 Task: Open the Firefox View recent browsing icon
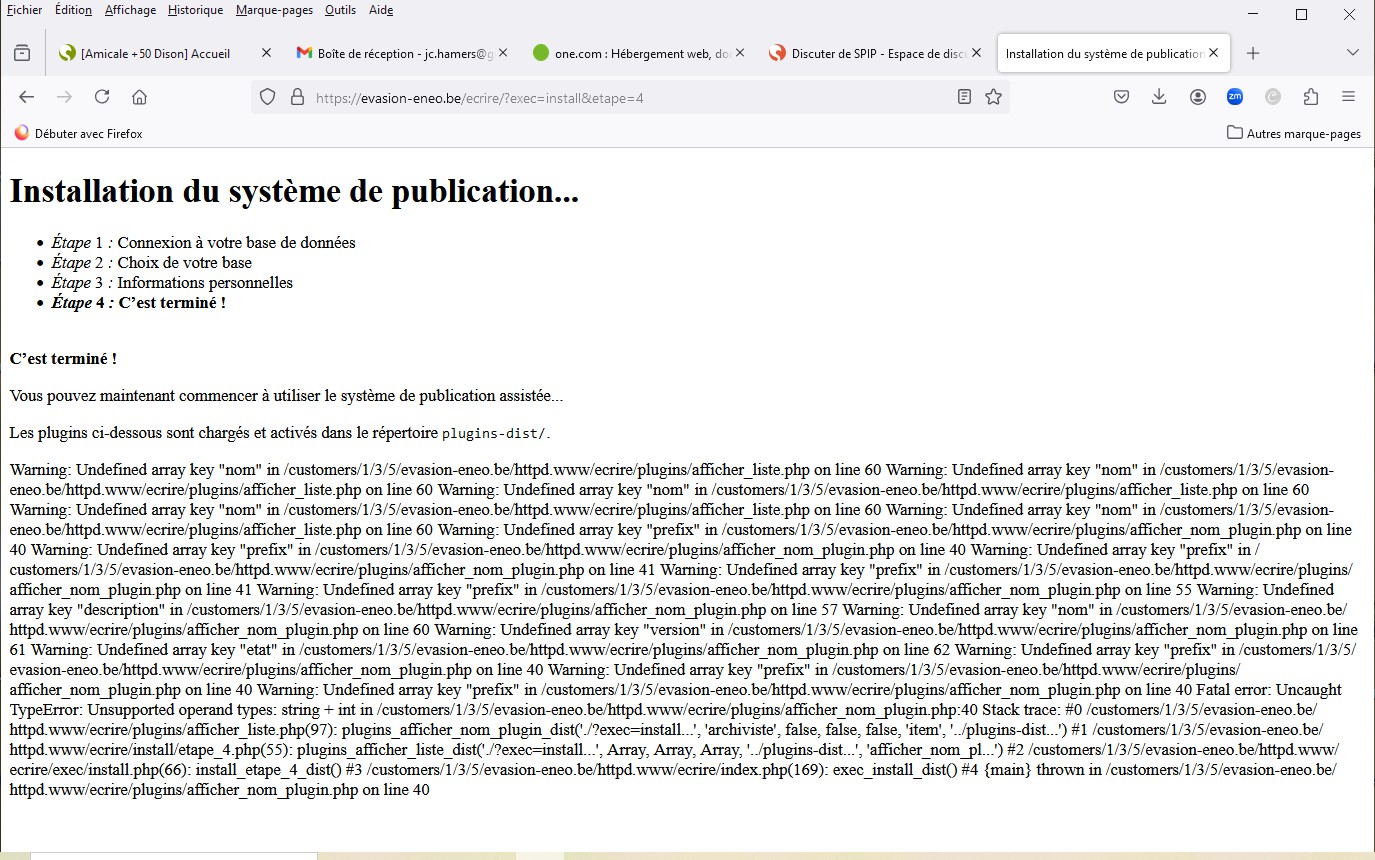22,53
